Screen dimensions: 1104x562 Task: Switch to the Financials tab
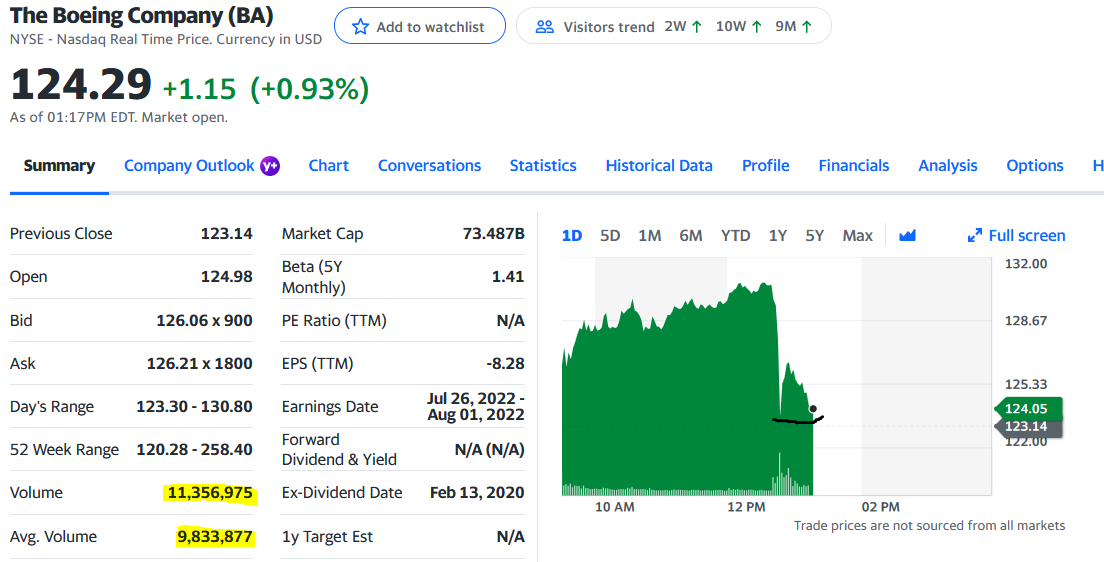click(853, 166)
